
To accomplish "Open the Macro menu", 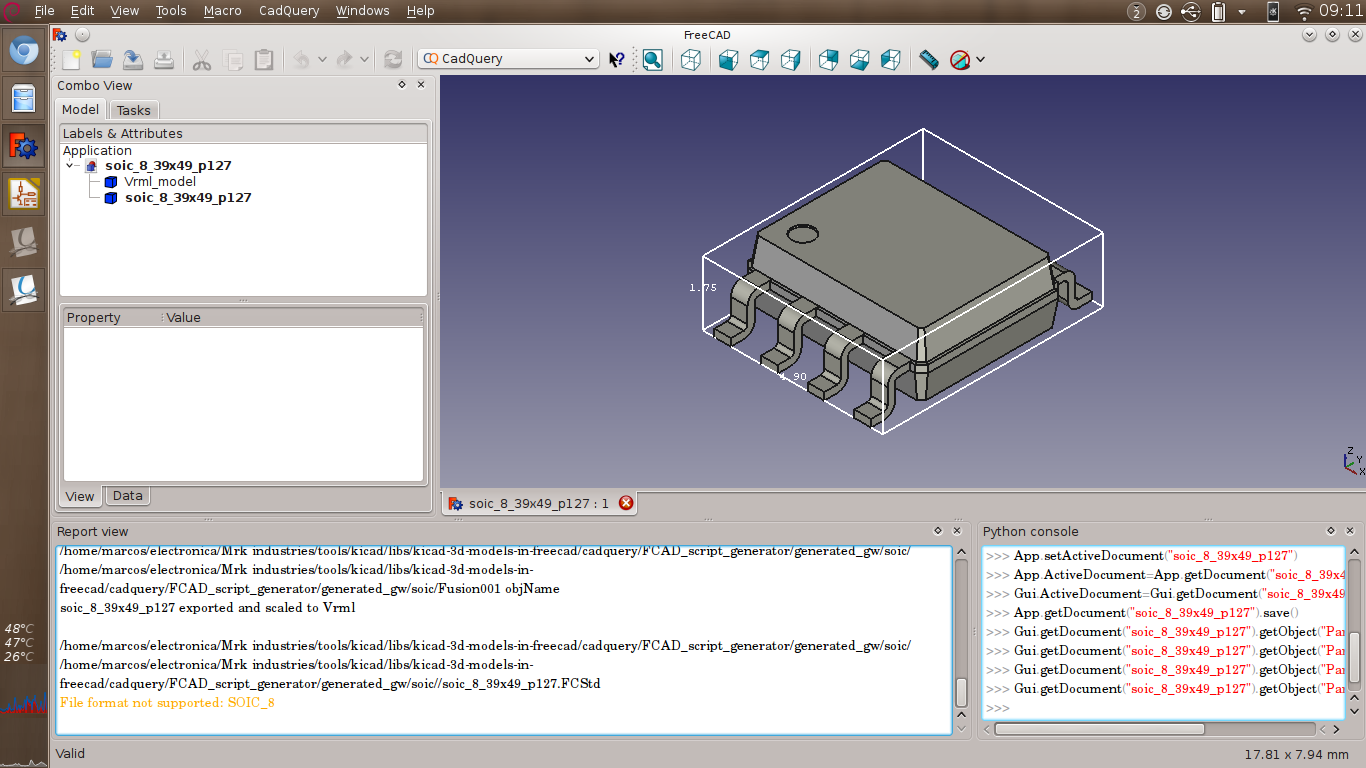I will point(222,11).
